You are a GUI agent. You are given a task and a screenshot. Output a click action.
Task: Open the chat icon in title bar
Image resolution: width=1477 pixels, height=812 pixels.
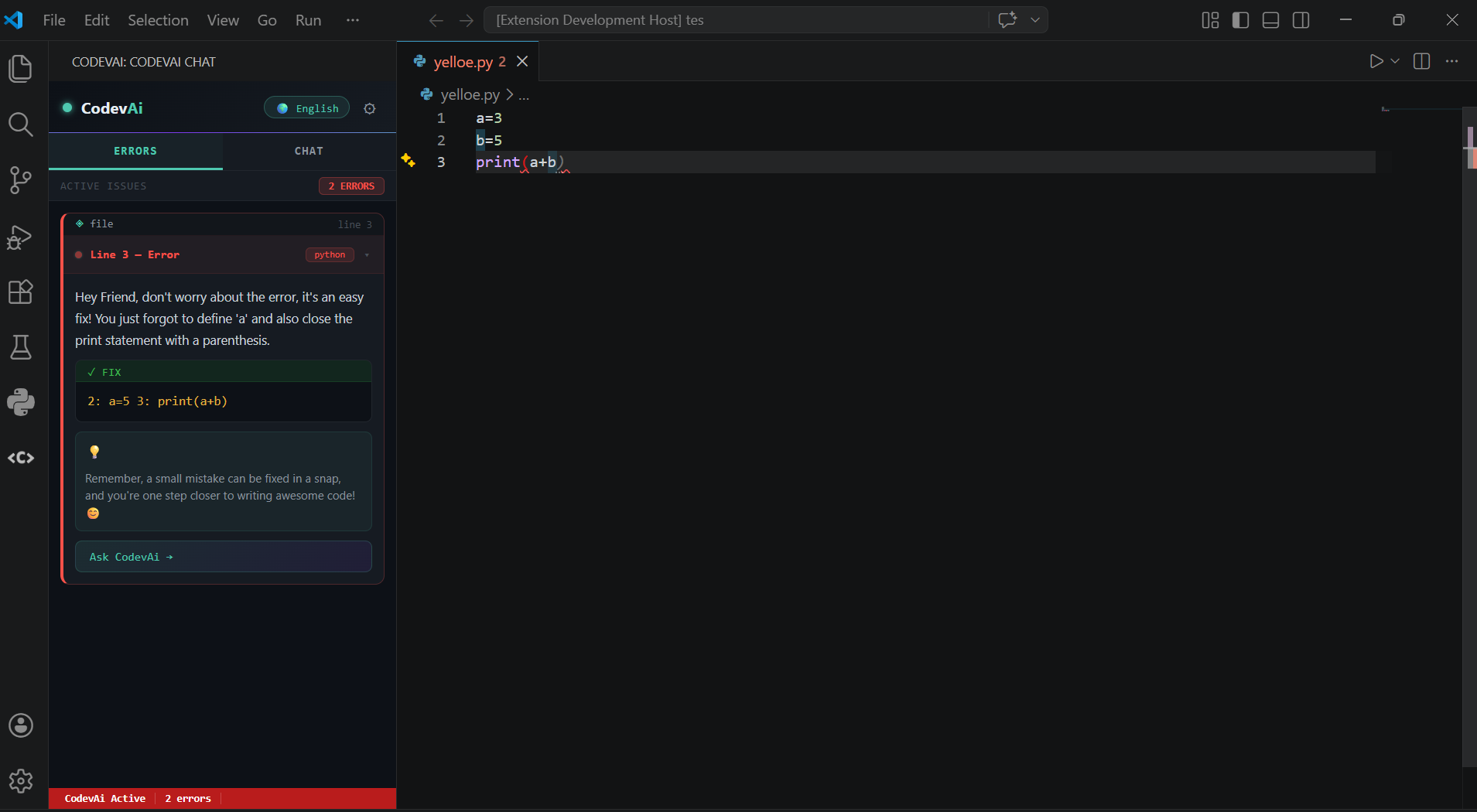[1007, 20]
